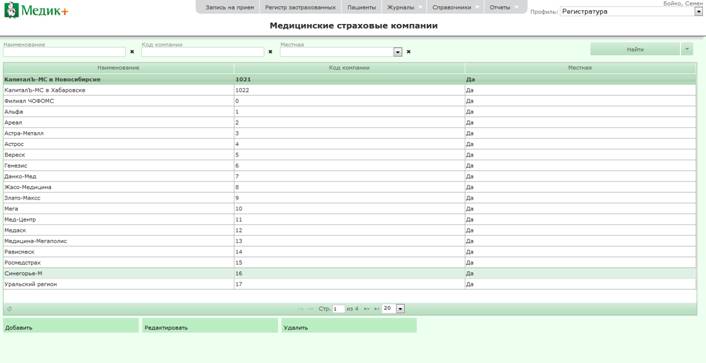Jump to the last page of results
The height and width of the screenshot is (363, 706).
(x=376, y=309)
